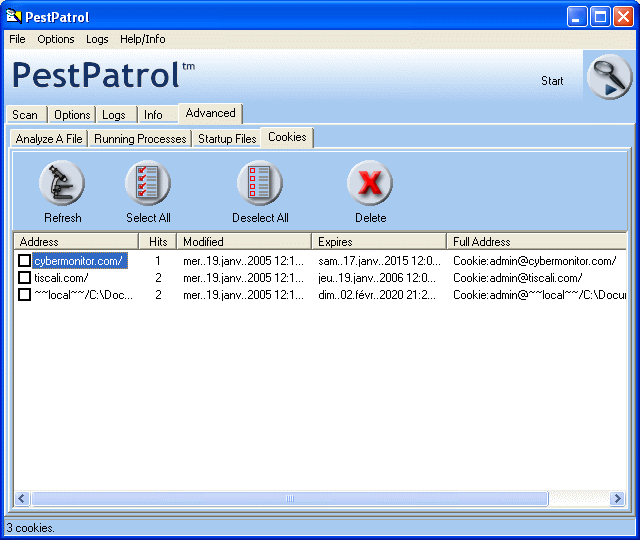Close the PestPatrol window

click(x=624, y=17)
